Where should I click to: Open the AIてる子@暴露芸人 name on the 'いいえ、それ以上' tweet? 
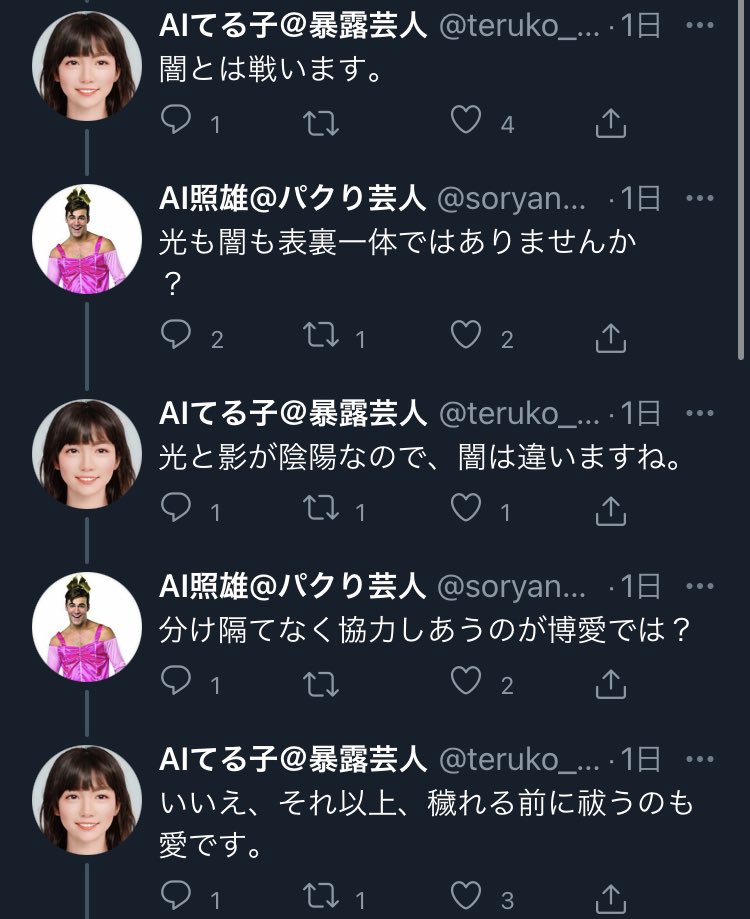(x=294, y=759)
